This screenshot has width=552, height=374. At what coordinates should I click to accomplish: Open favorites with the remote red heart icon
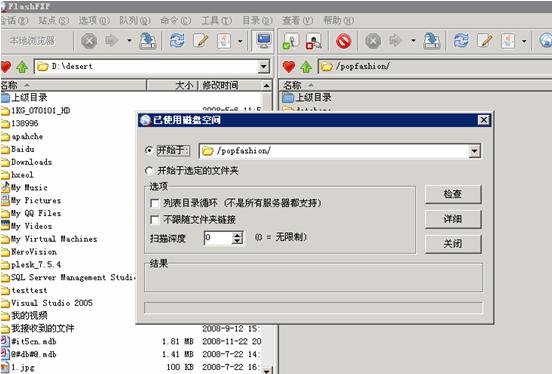[x=289, y=66]
